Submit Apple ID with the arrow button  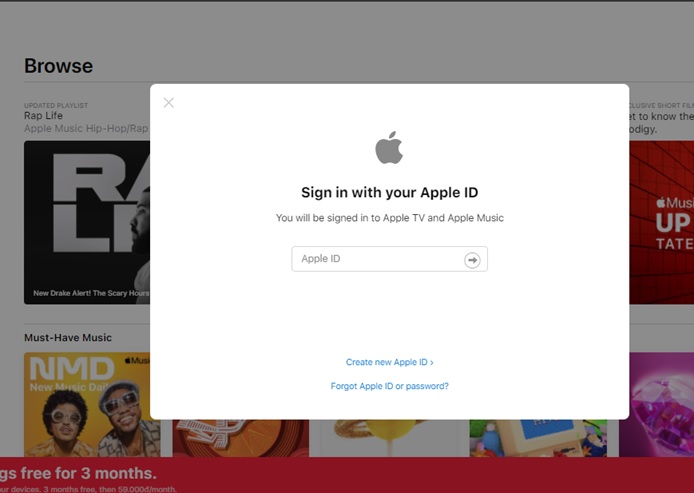[x=472, y=260]
